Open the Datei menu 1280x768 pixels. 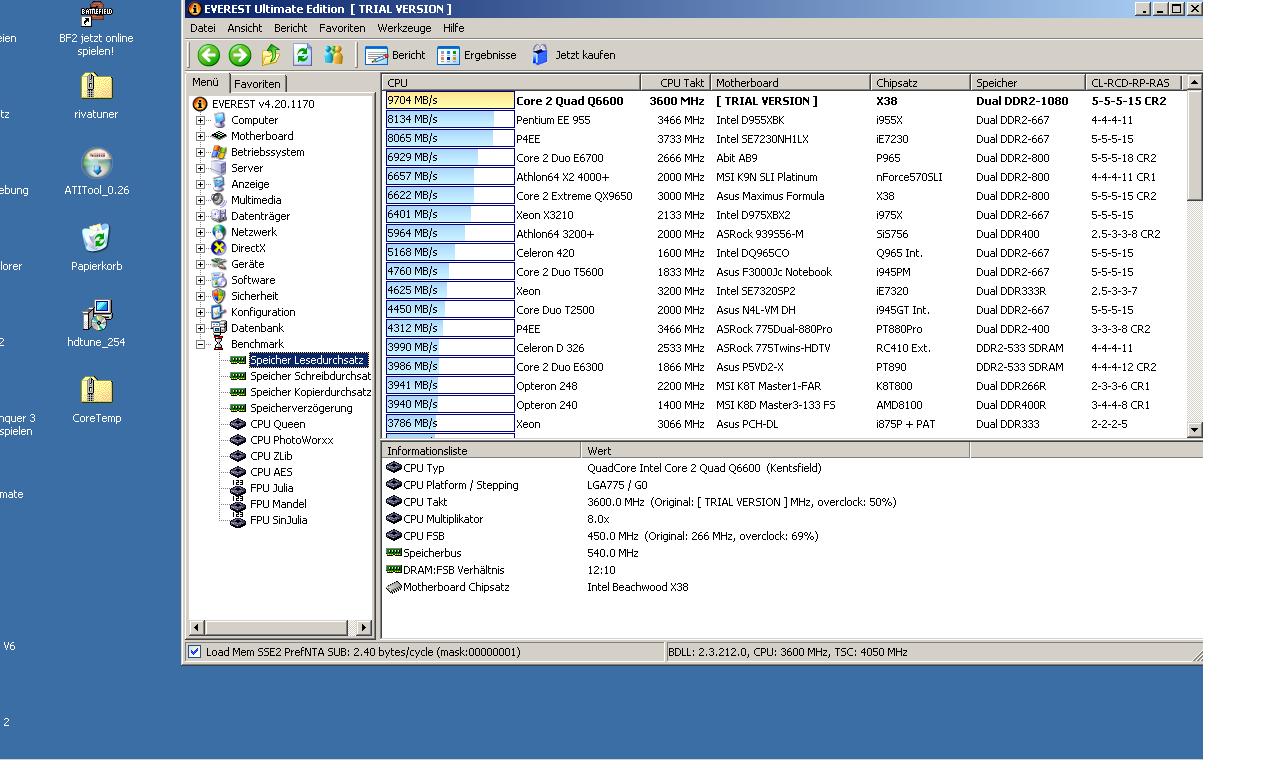pyautogui.click(x=203, y=28)
